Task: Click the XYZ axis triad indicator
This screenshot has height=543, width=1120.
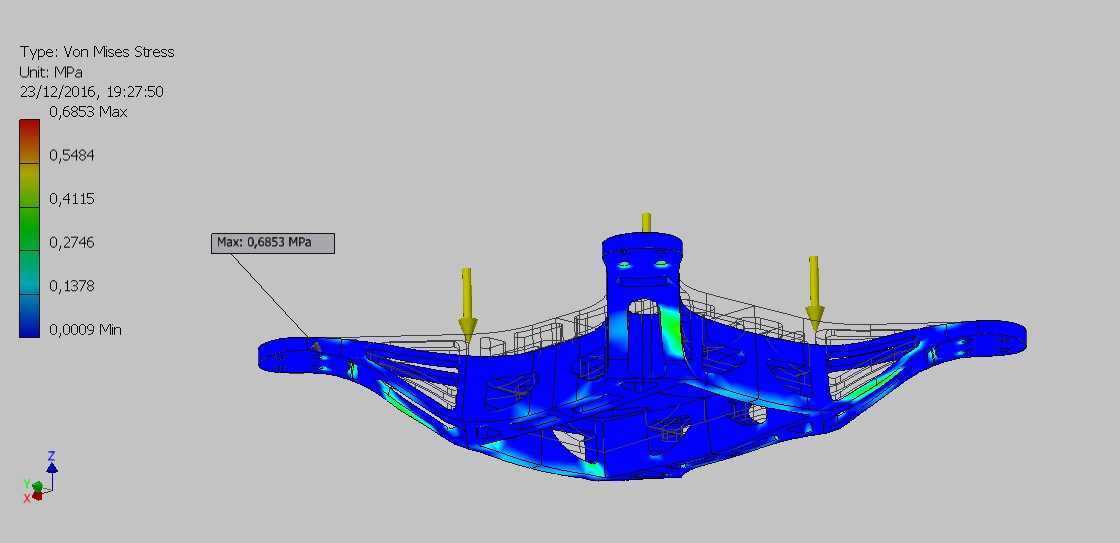Action: tap(39, 477)
